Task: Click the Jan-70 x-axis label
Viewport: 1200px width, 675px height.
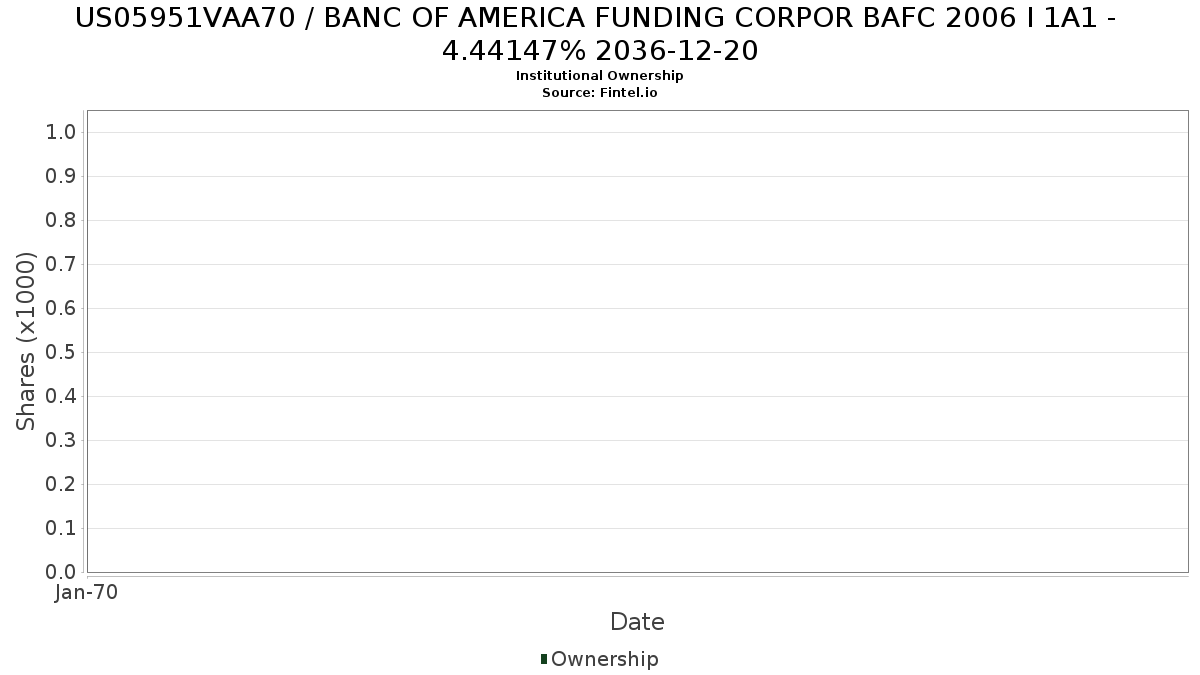Action: click(x=87, y=592)
